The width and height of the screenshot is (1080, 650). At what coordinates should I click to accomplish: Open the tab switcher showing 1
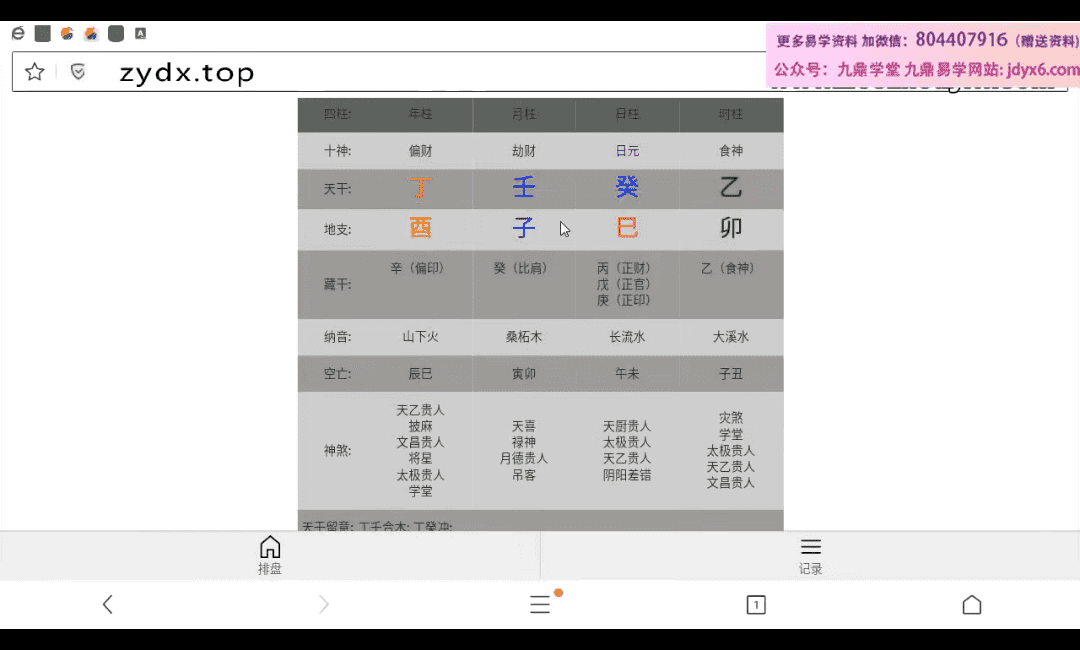point(756,604)
